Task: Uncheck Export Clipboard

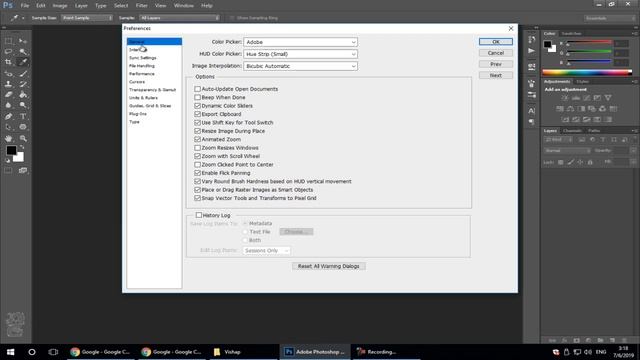Action: pos(198,114)
